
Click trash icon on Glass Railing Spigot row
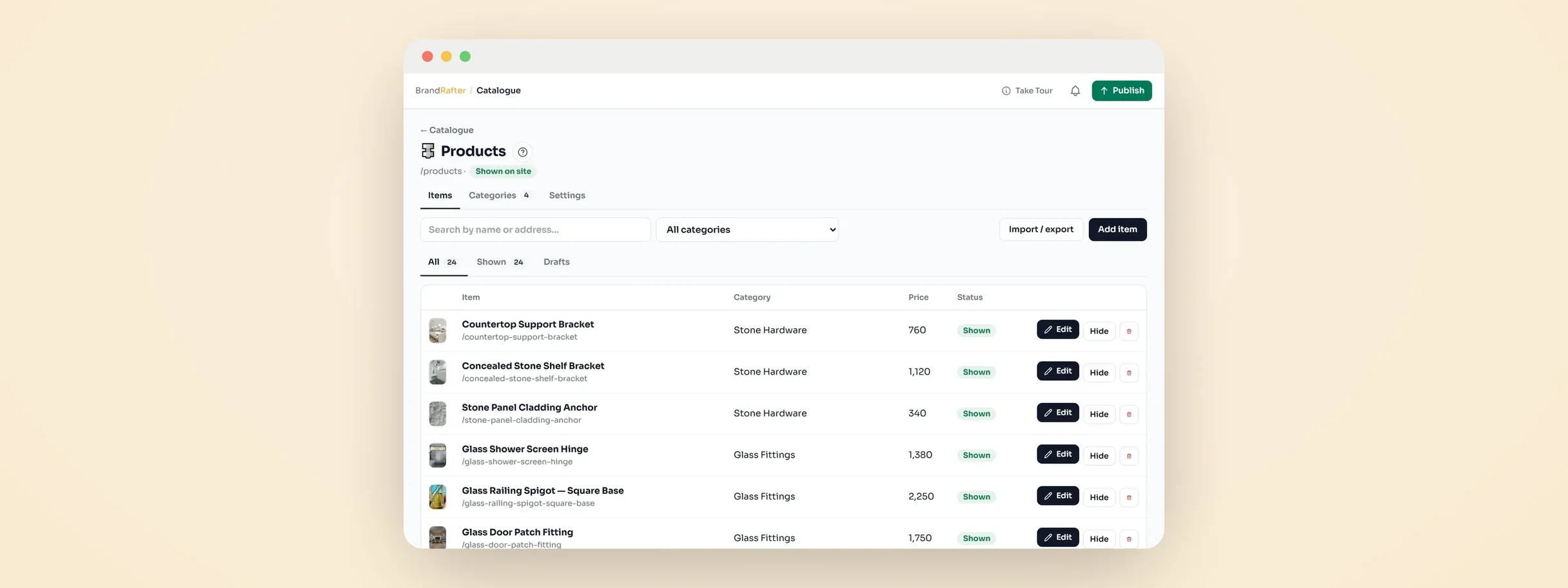[x=1129, y=498]
